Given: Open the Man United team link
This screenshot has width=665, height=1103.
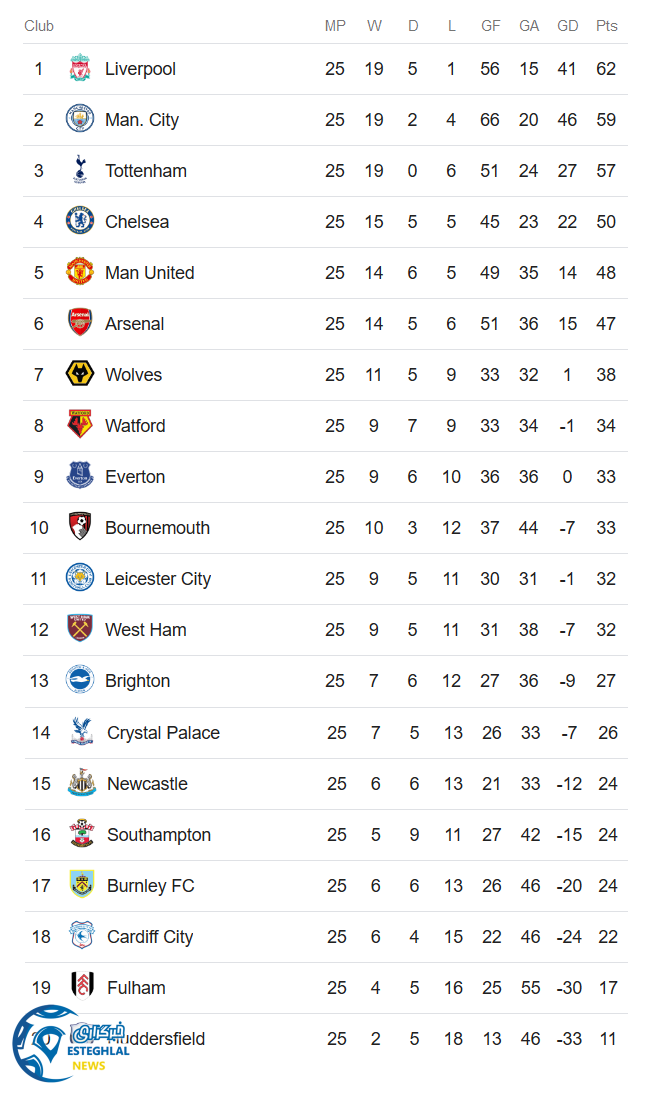Looking at the screenshot, I should (x=150, y=273).
